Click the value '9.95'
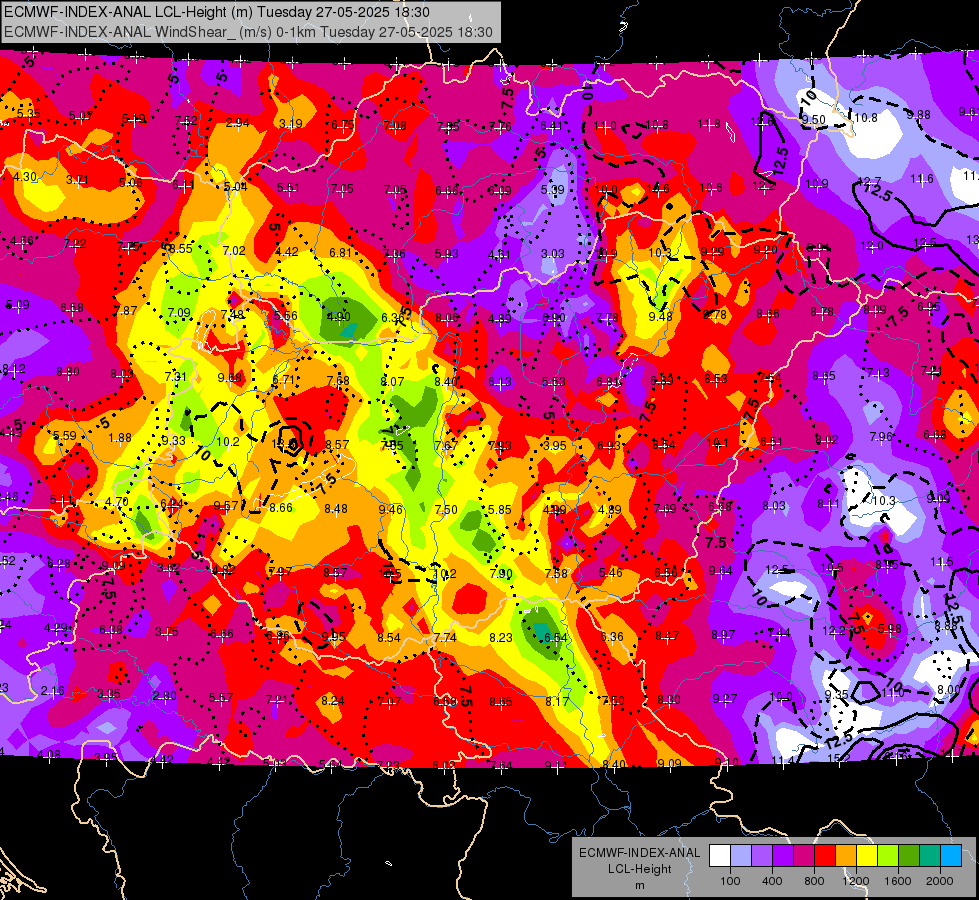 [333, 636]
